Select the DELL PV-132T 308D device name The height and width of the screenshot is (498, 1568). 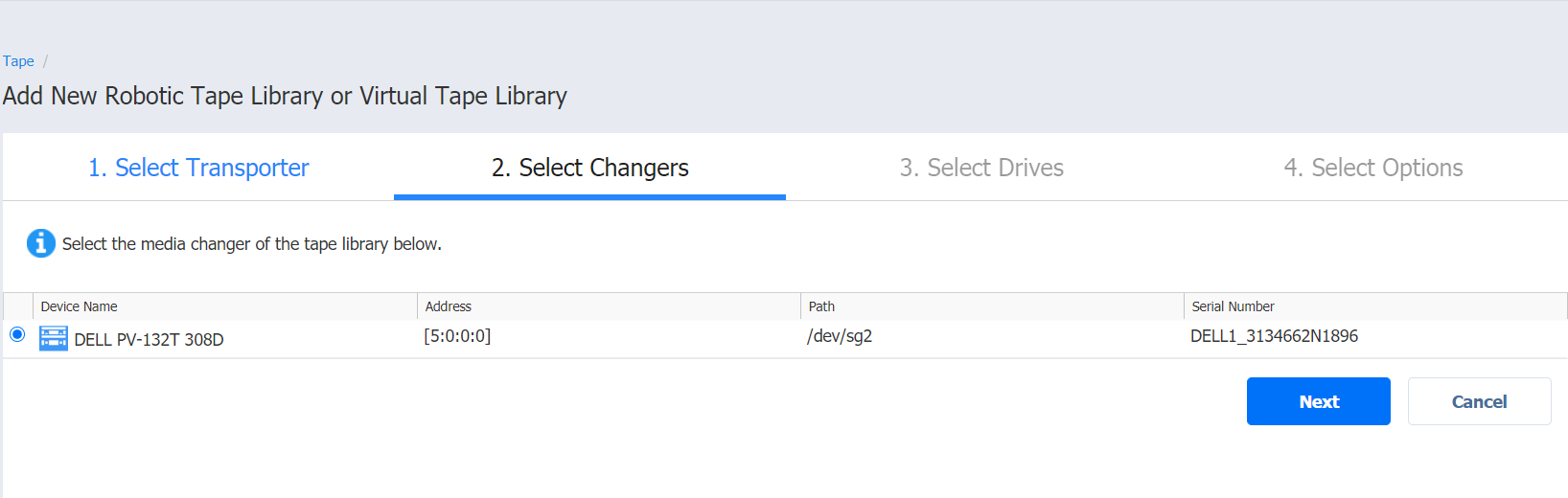(149, 340)
